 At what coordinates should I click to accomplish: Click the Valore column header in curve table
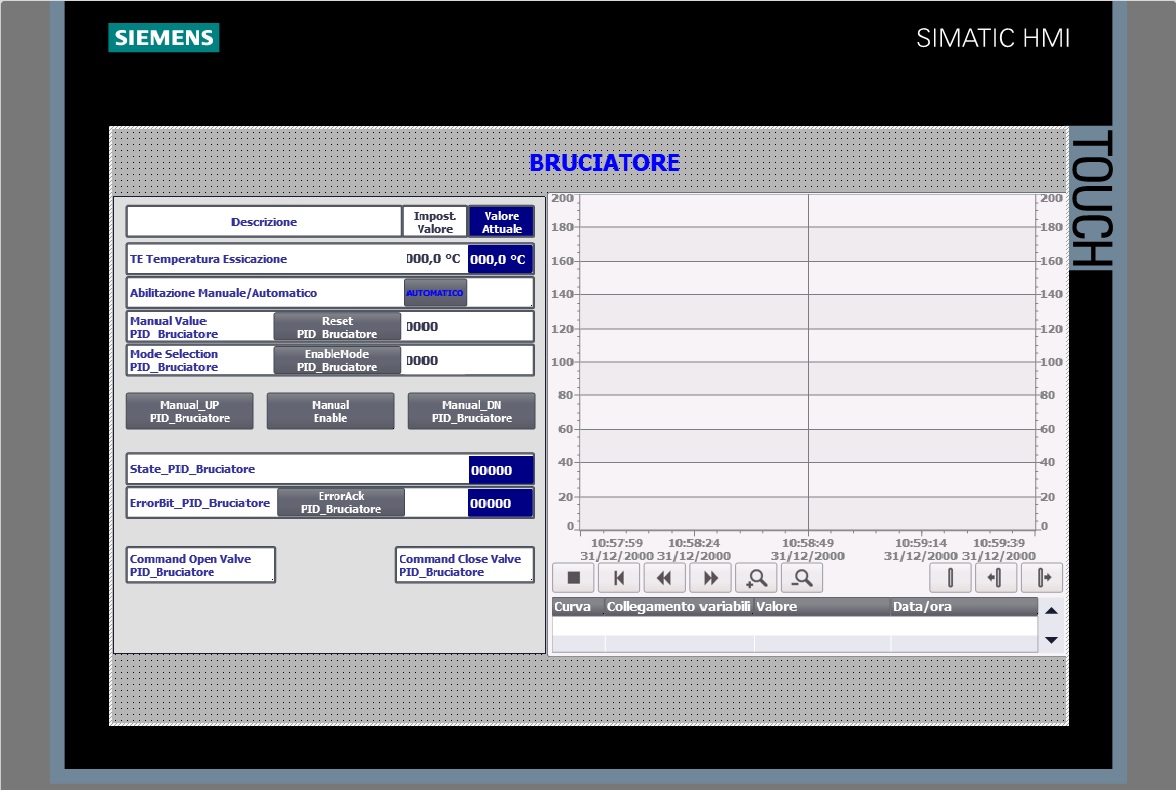822,606
